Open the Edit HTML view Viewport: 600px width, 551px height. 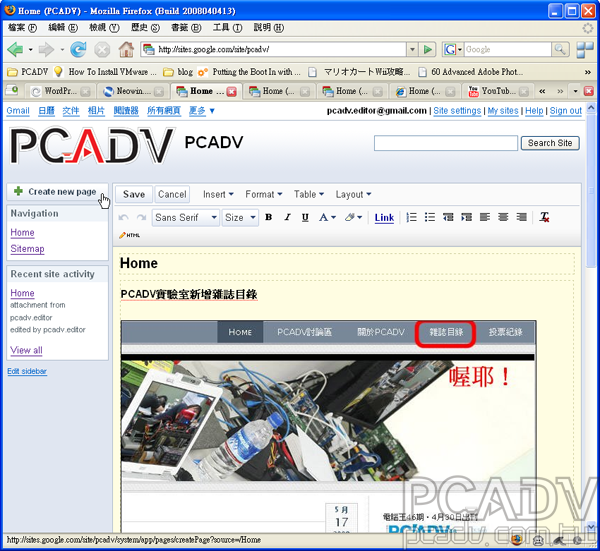pos(129,235)
